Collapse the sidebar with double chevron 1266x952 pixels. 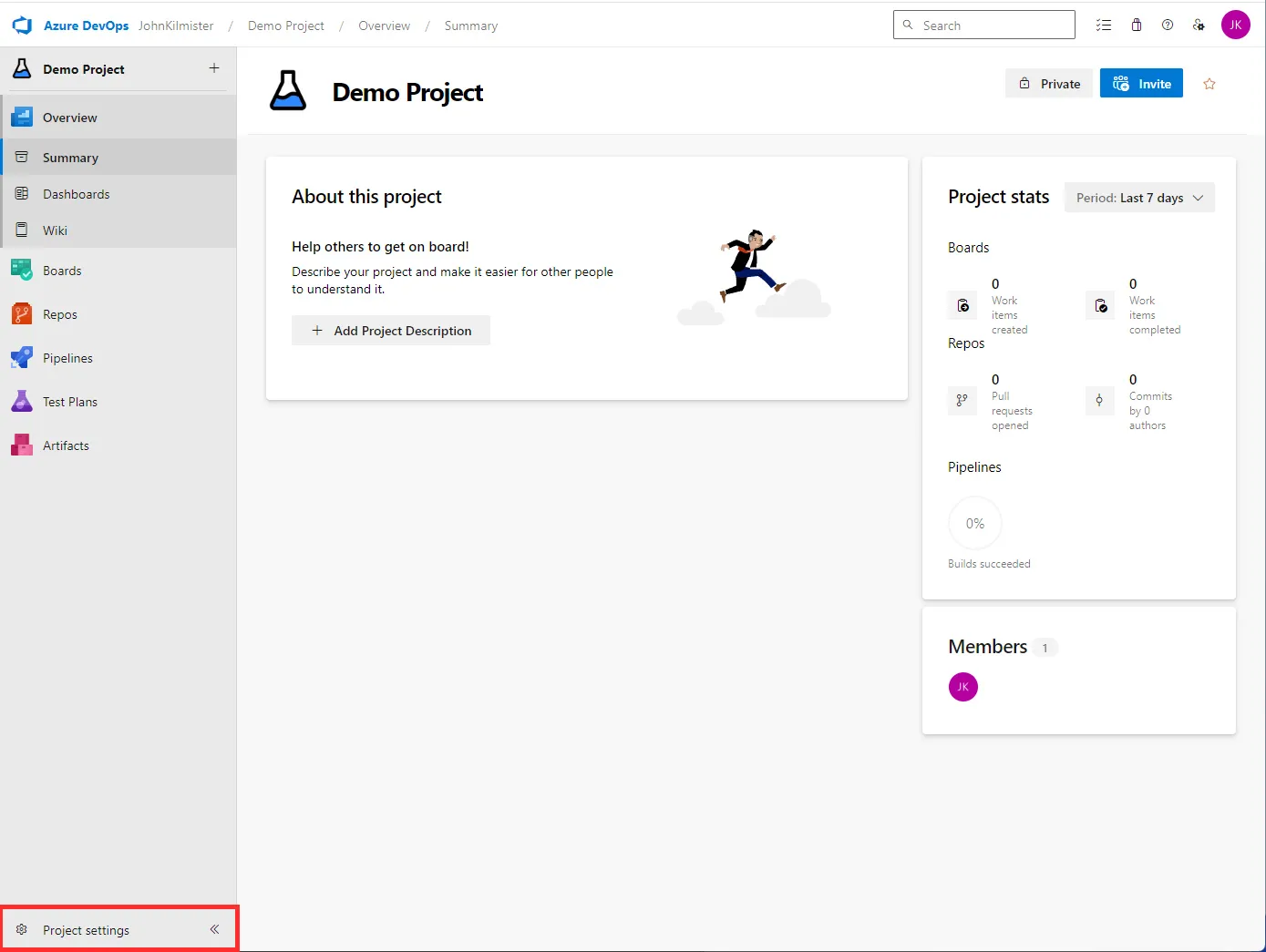(x=214, y=929)
